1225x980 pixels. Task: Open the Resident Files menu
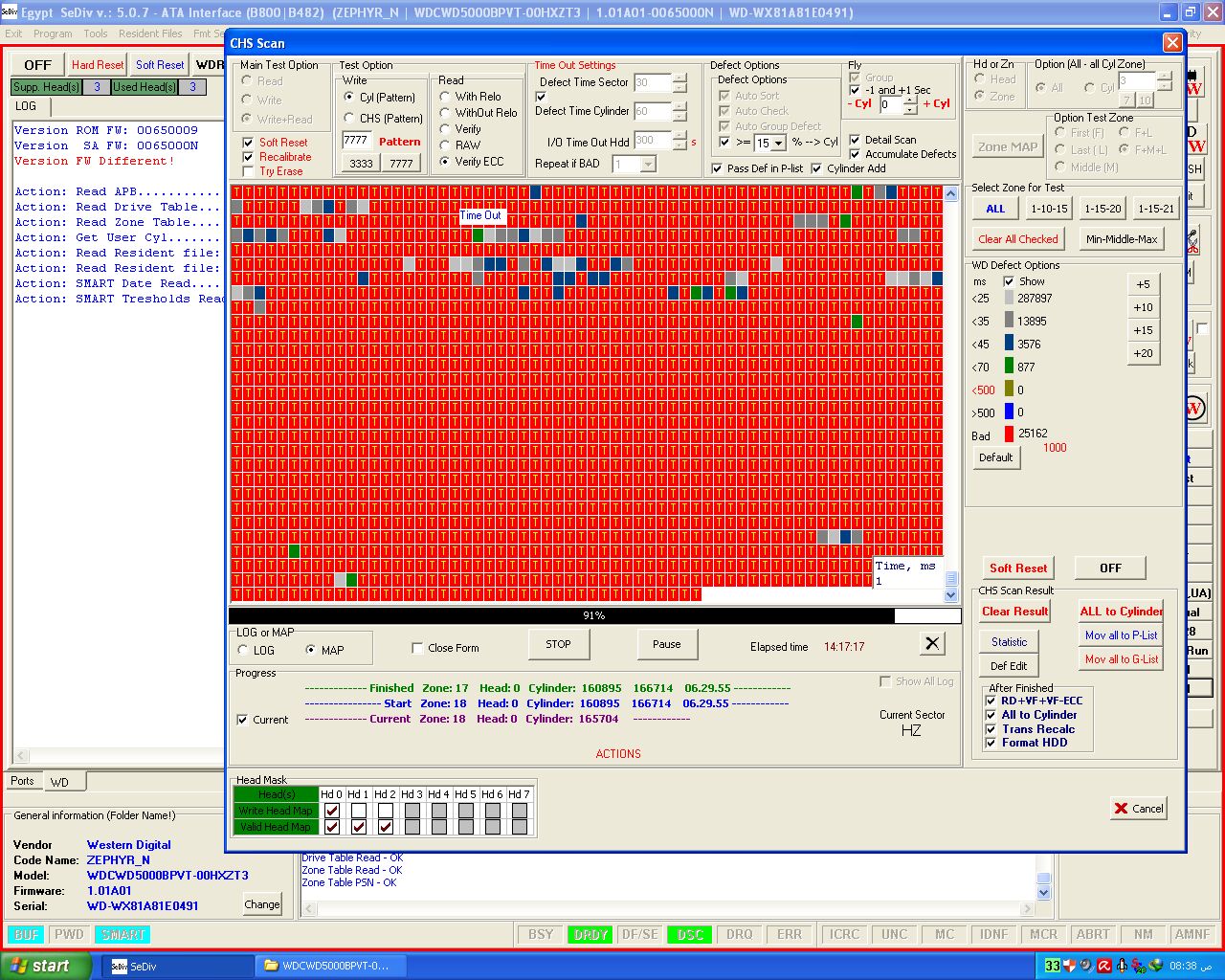(150, 33)
